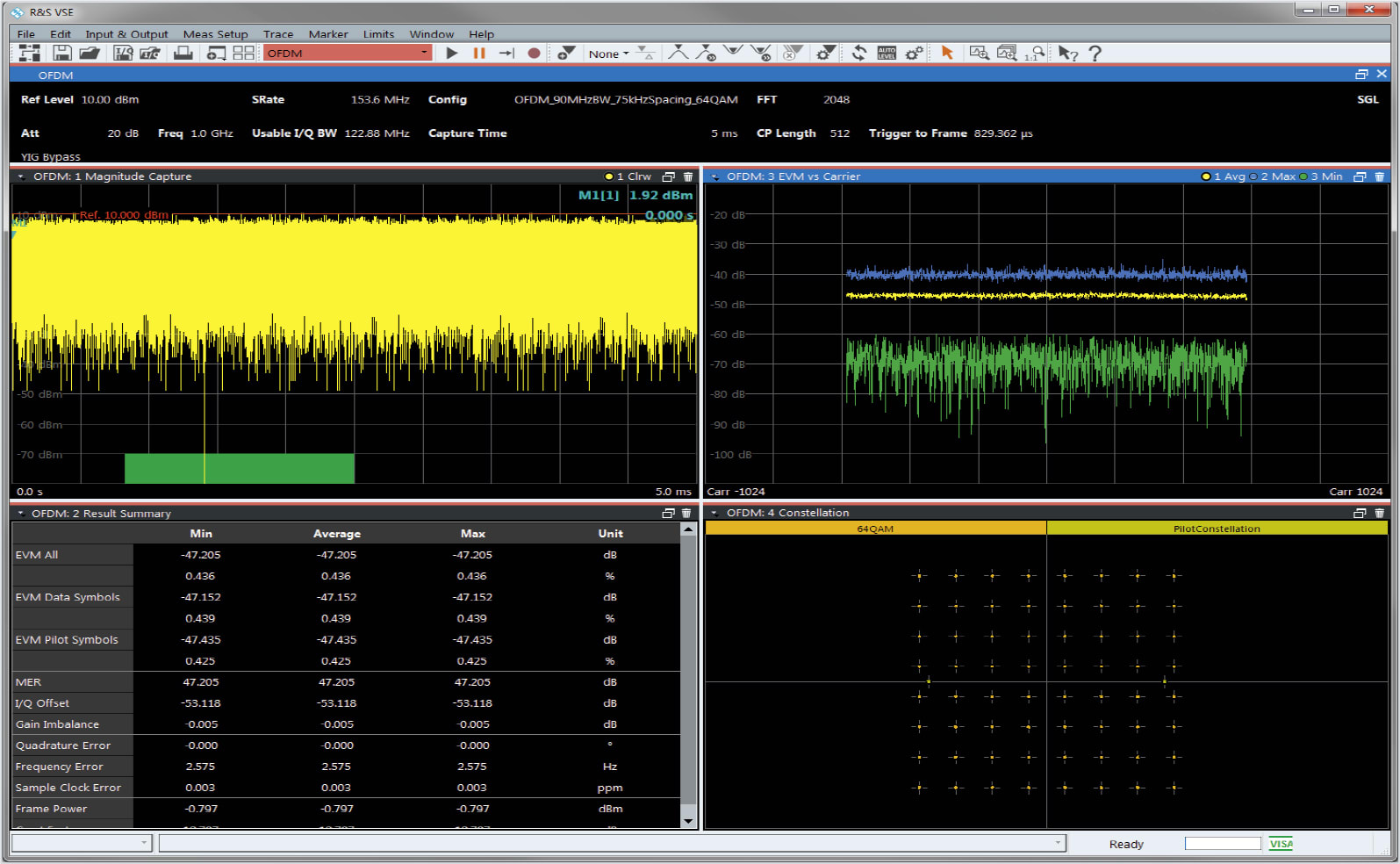This screenshot has width=1400, height=864.
Task: Click the question mark help icon
Action: [x=1095, y=54]
